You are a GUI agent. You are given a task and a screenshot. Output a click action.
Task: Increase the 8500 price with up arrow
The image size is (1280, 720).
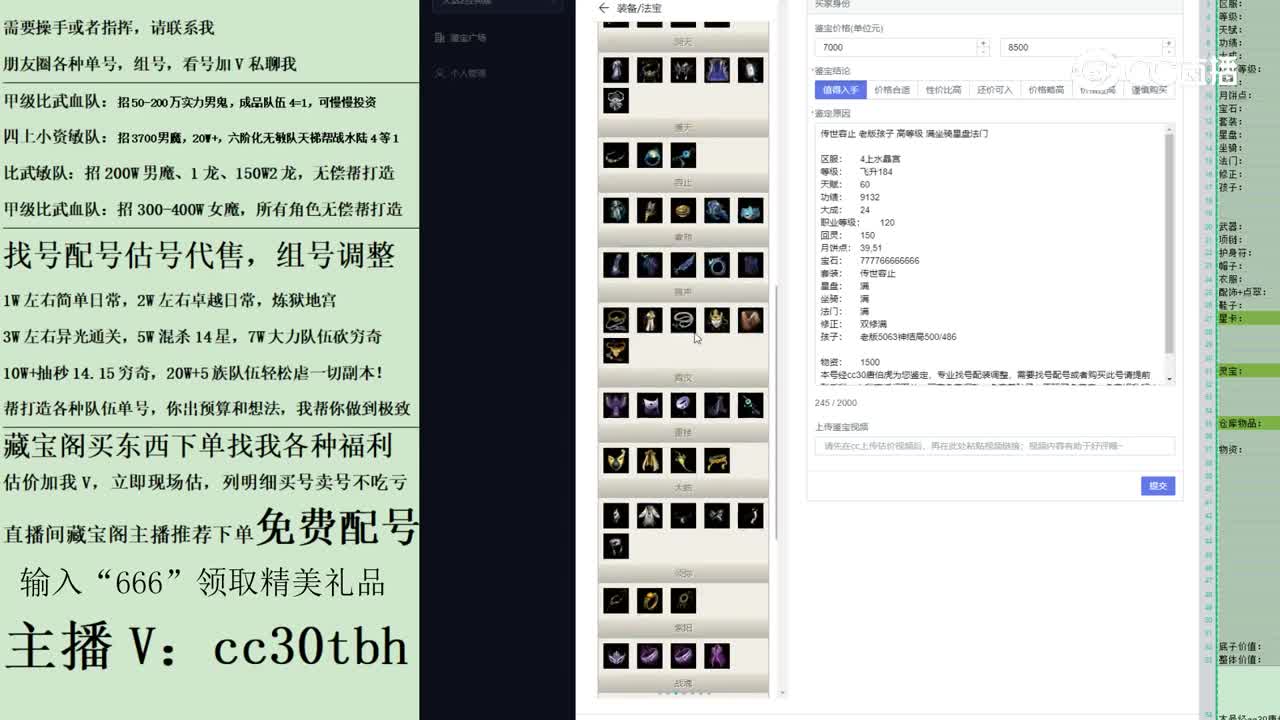tap(1168, 43)
